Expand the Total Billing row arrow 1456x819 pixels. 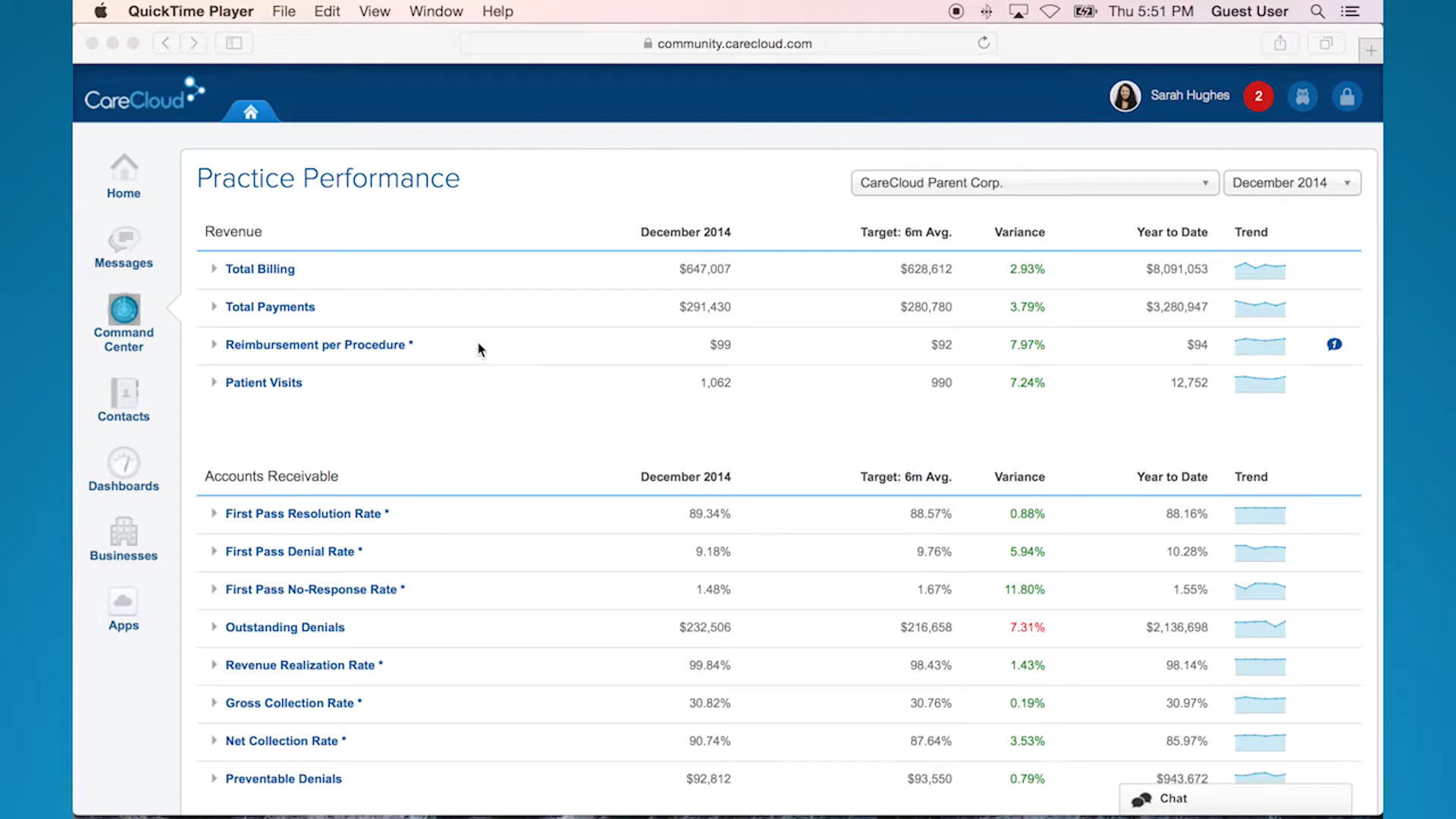[214, 268]
